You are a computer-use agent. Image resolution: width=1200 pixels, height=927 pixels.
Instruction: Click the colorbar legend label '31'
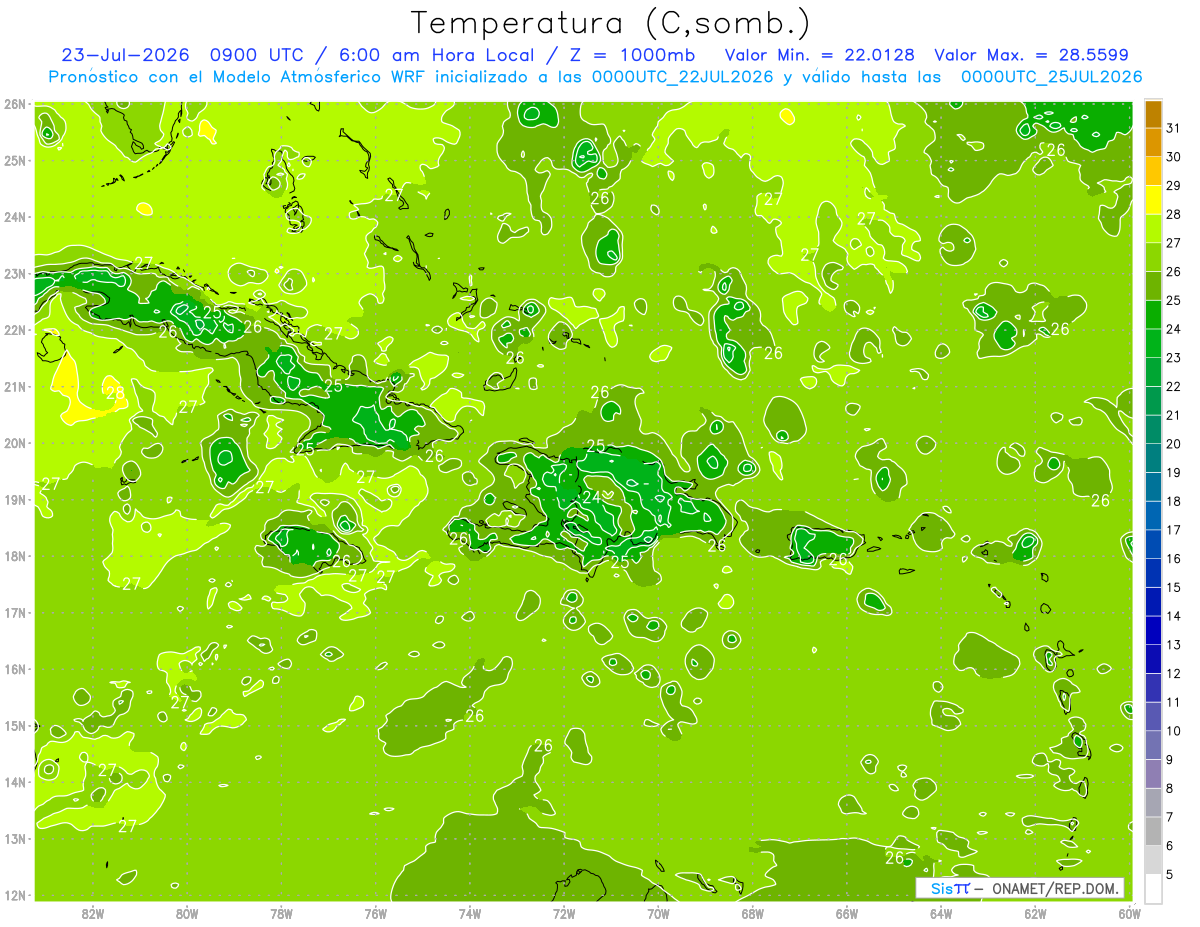(1174, 128)
